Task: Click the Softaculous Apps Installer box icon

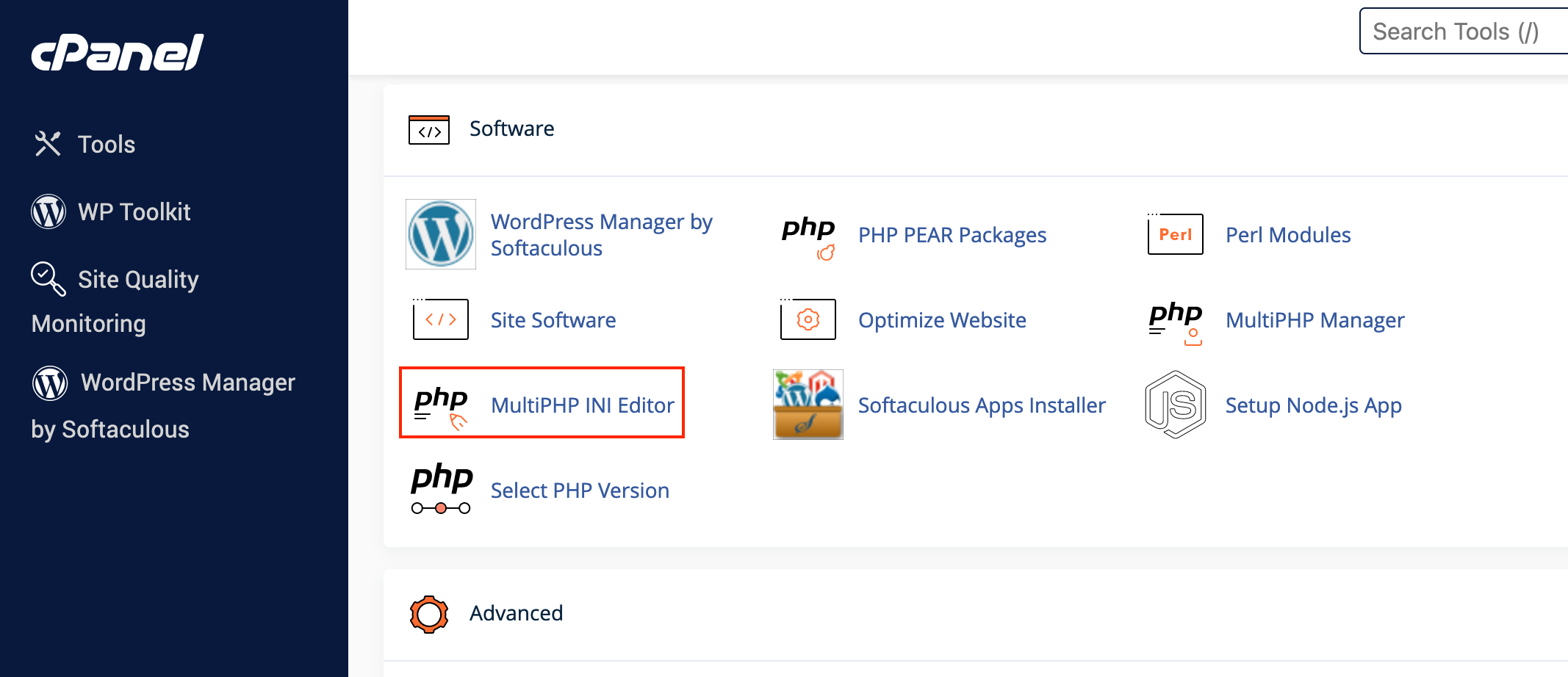Action: (808, 405)
